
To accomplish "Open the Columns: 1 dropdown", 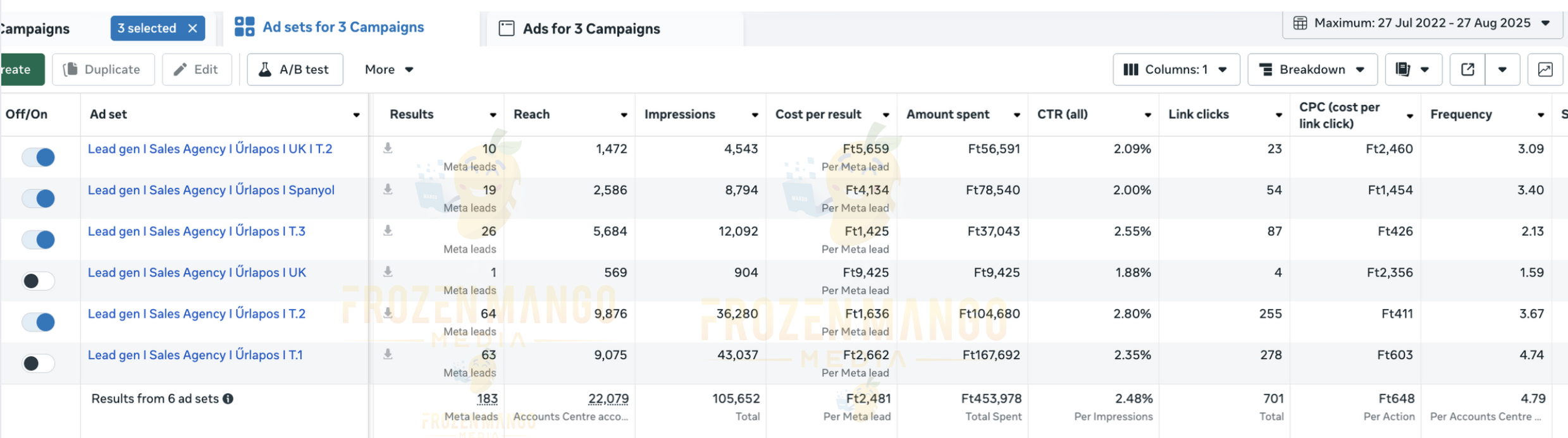I will pyautogui.click(x=1175, y=70).
